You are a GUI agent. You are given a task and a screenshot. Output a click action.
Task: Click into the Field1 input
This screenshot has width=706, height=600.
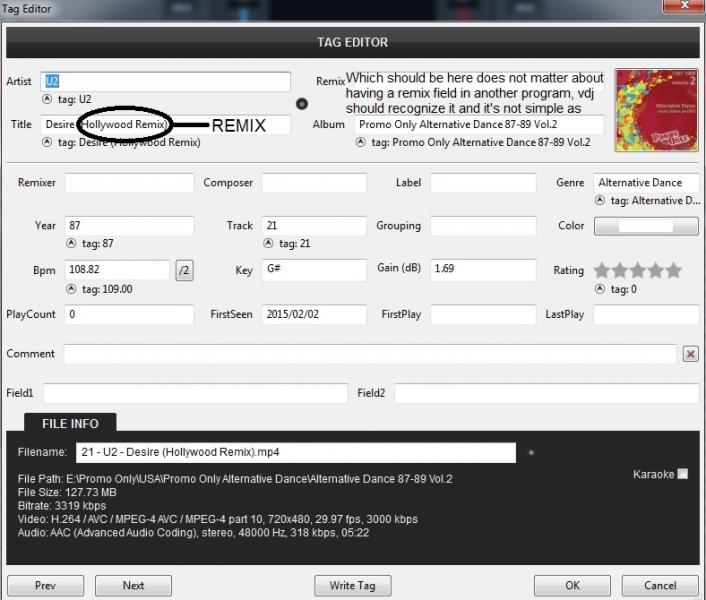pos(195,393)
